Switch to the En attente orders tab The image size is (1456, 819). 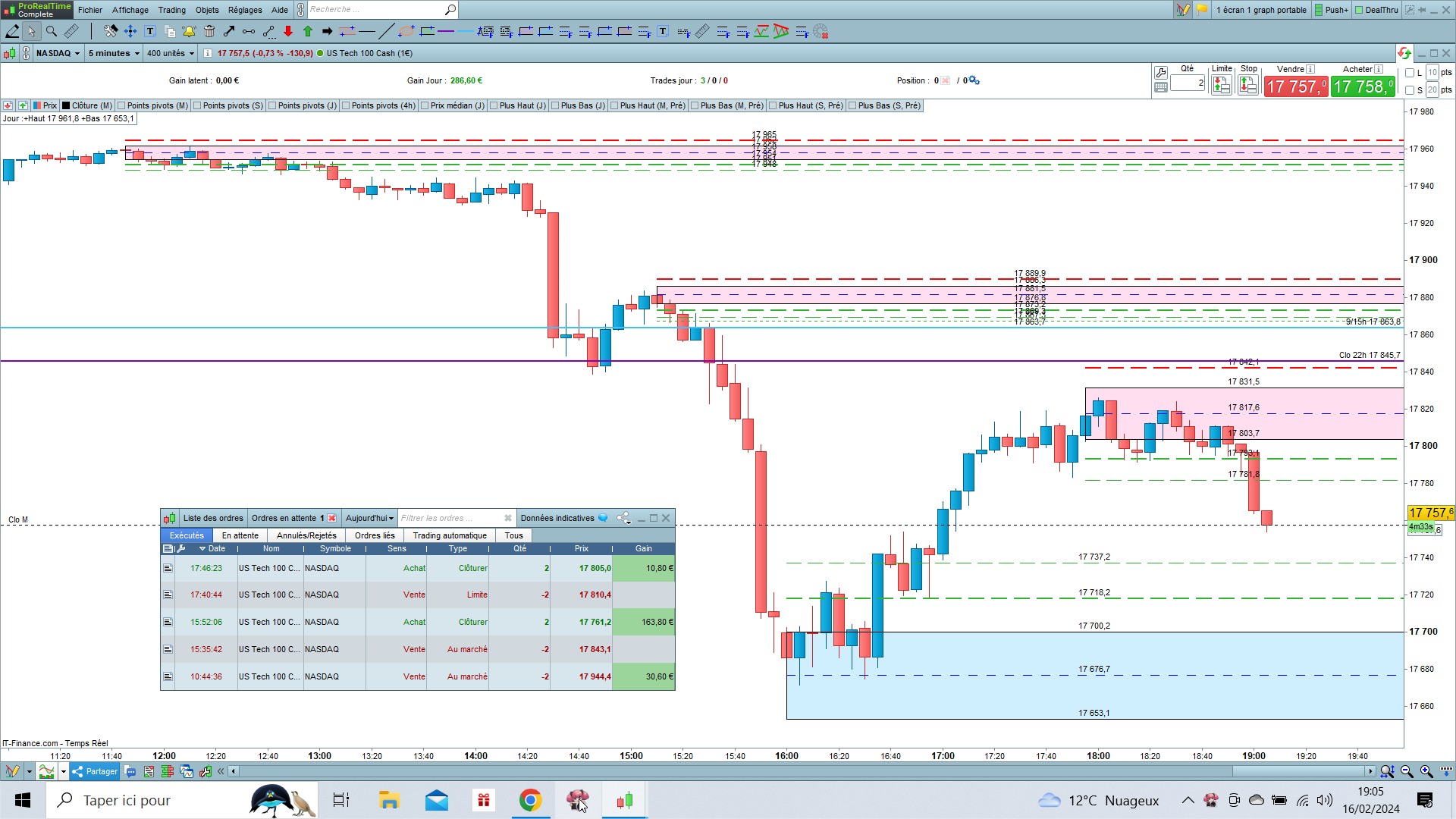coord(240,535)
